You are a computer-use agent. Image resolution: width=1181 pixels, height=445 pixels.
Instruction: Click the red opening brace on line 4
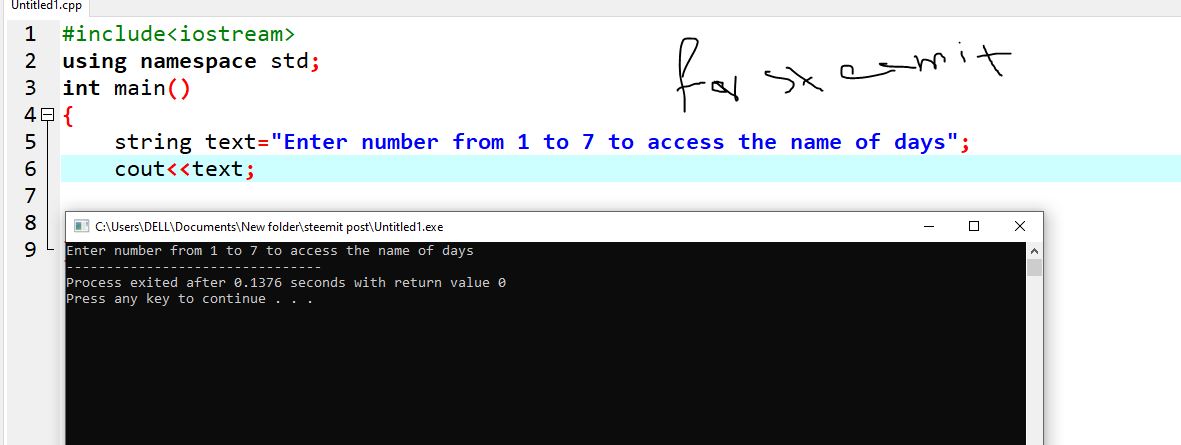(x=68, y=115)
